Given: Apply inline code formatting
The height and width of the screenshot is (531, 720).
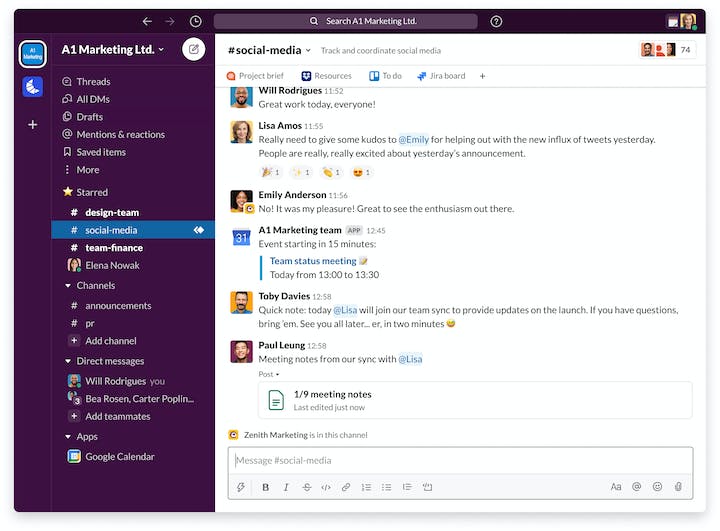Looking at the screenshot, I should pyautogui.click(x=326, y=487).
